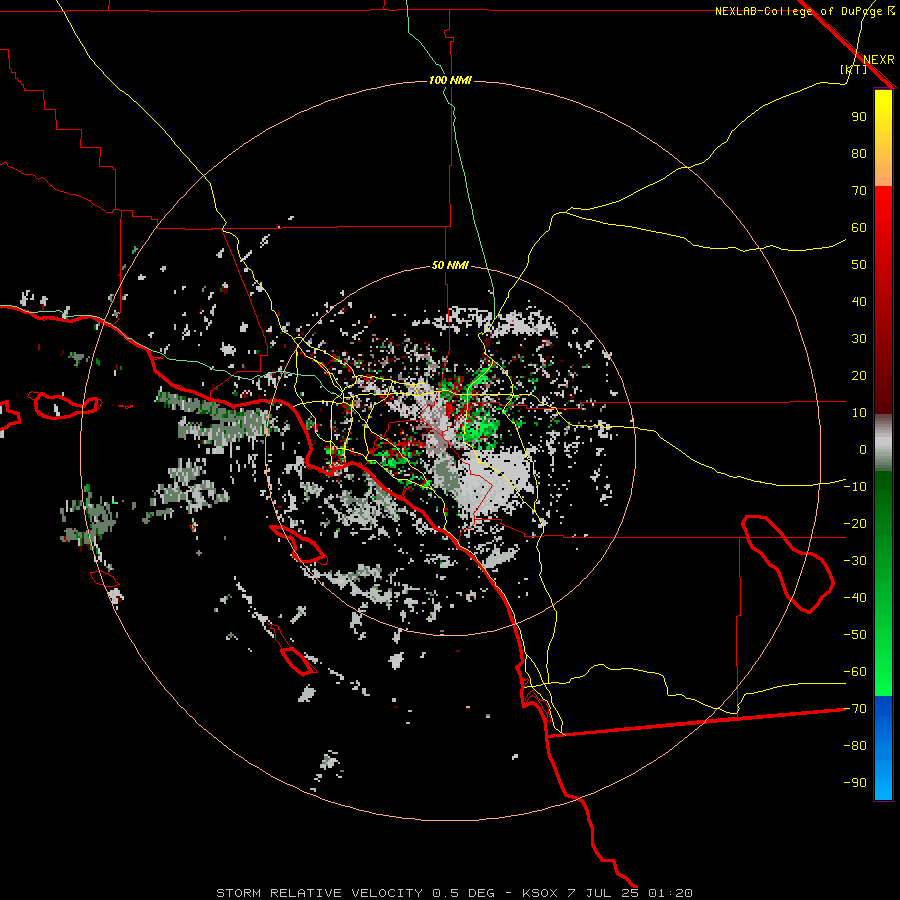Click the -20 scale value

click(x=855, y=524)
